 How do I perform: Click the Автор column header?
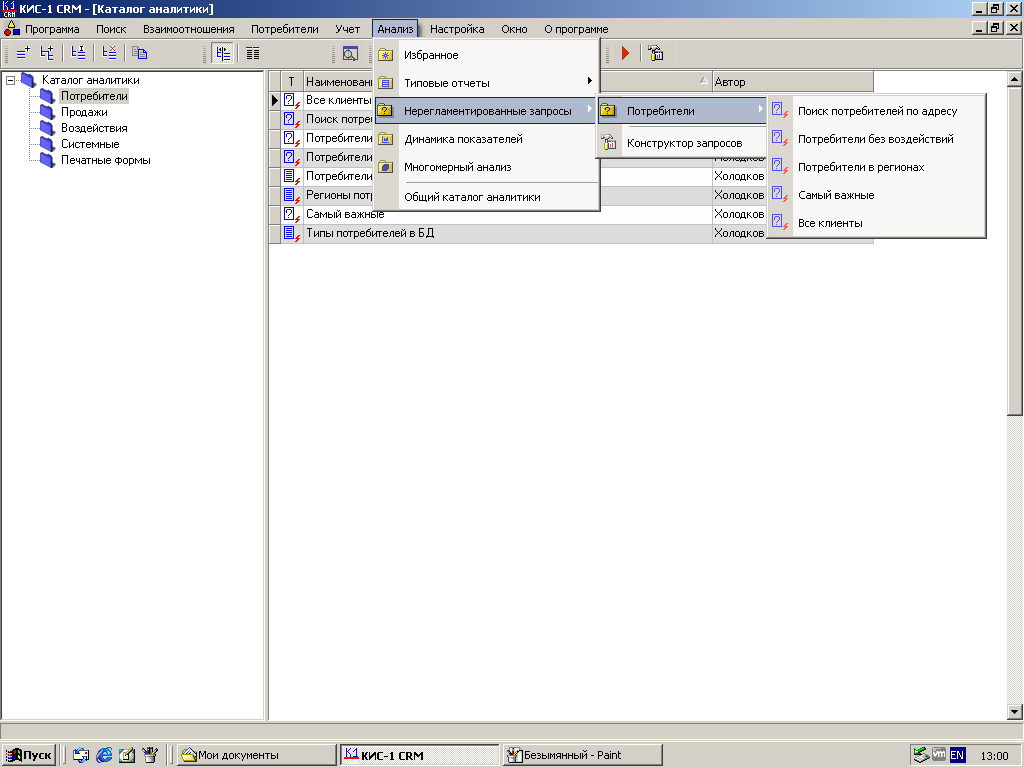[793, 82]
